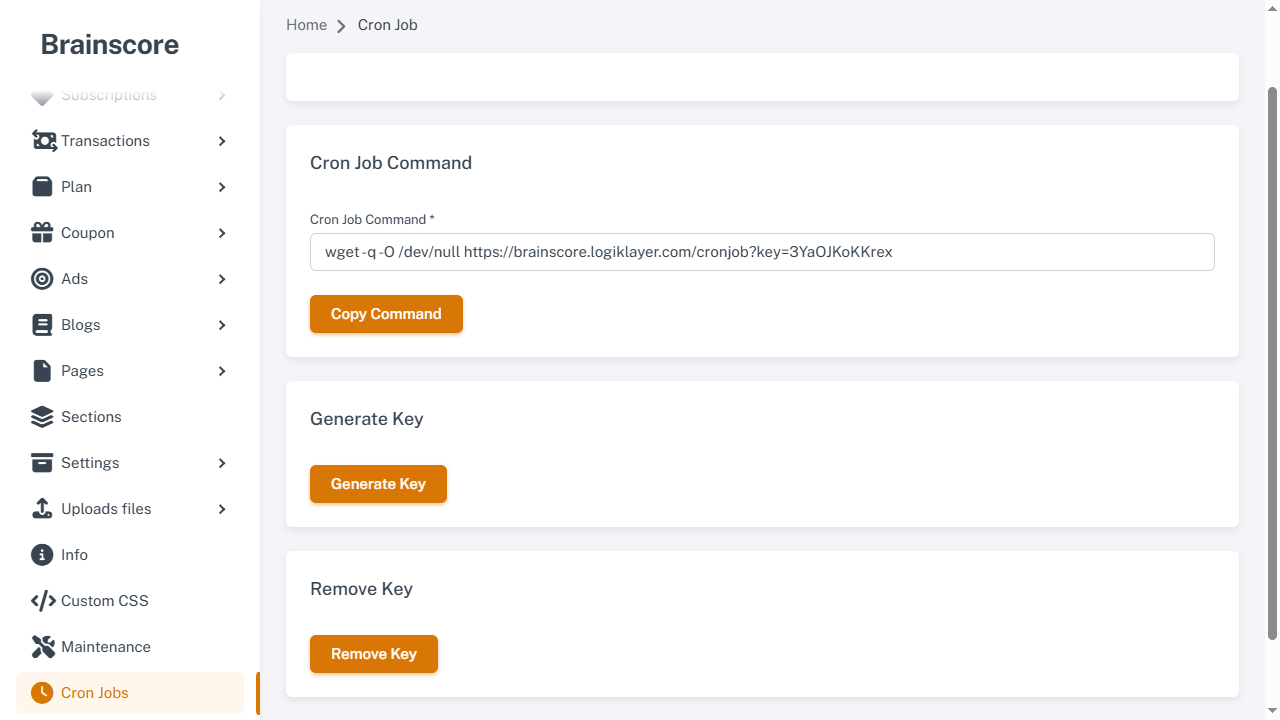Expand the Blogs submenu chevron
The width and height of the screenshot is (1280, 720).
coord(222,325)
